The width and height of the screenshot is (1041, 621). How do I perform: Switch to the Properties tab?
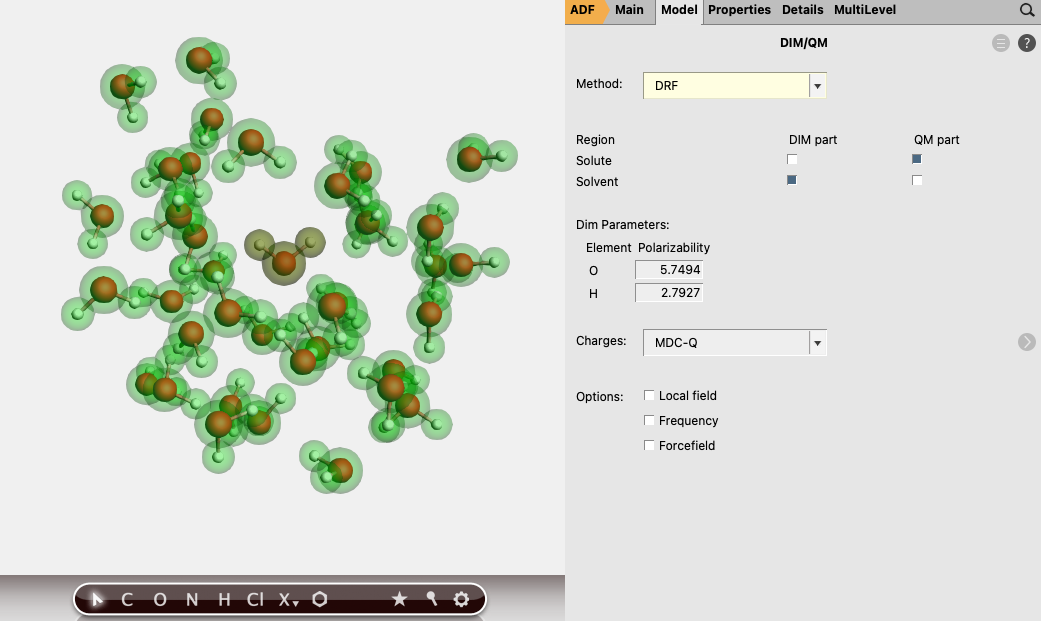click(x=739, y=10)
